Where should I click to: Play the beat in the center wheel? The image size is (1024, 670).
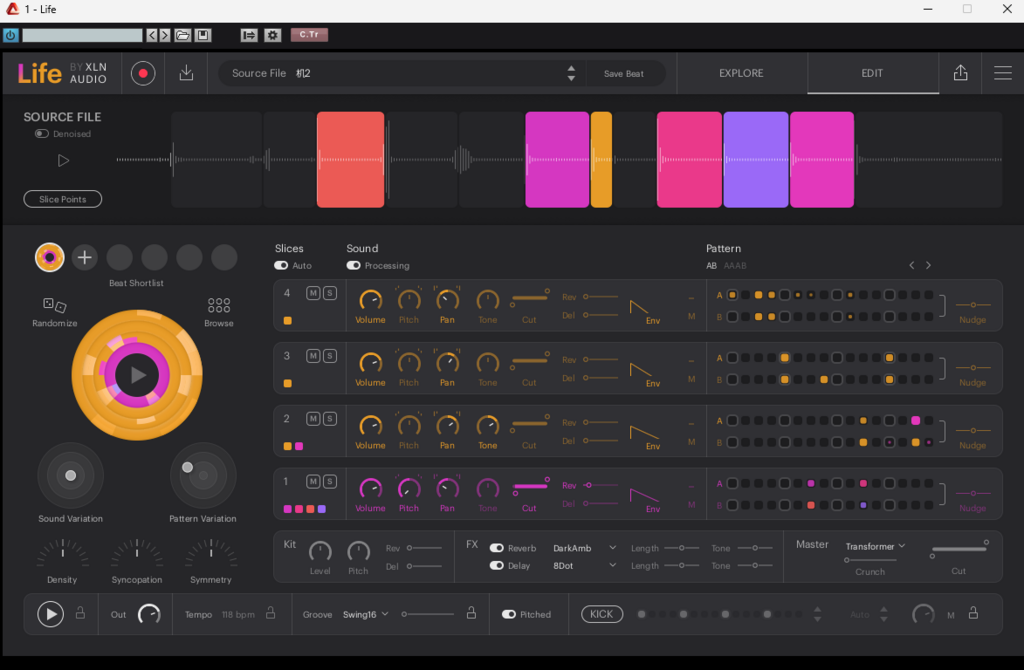(x=137, y=375)
